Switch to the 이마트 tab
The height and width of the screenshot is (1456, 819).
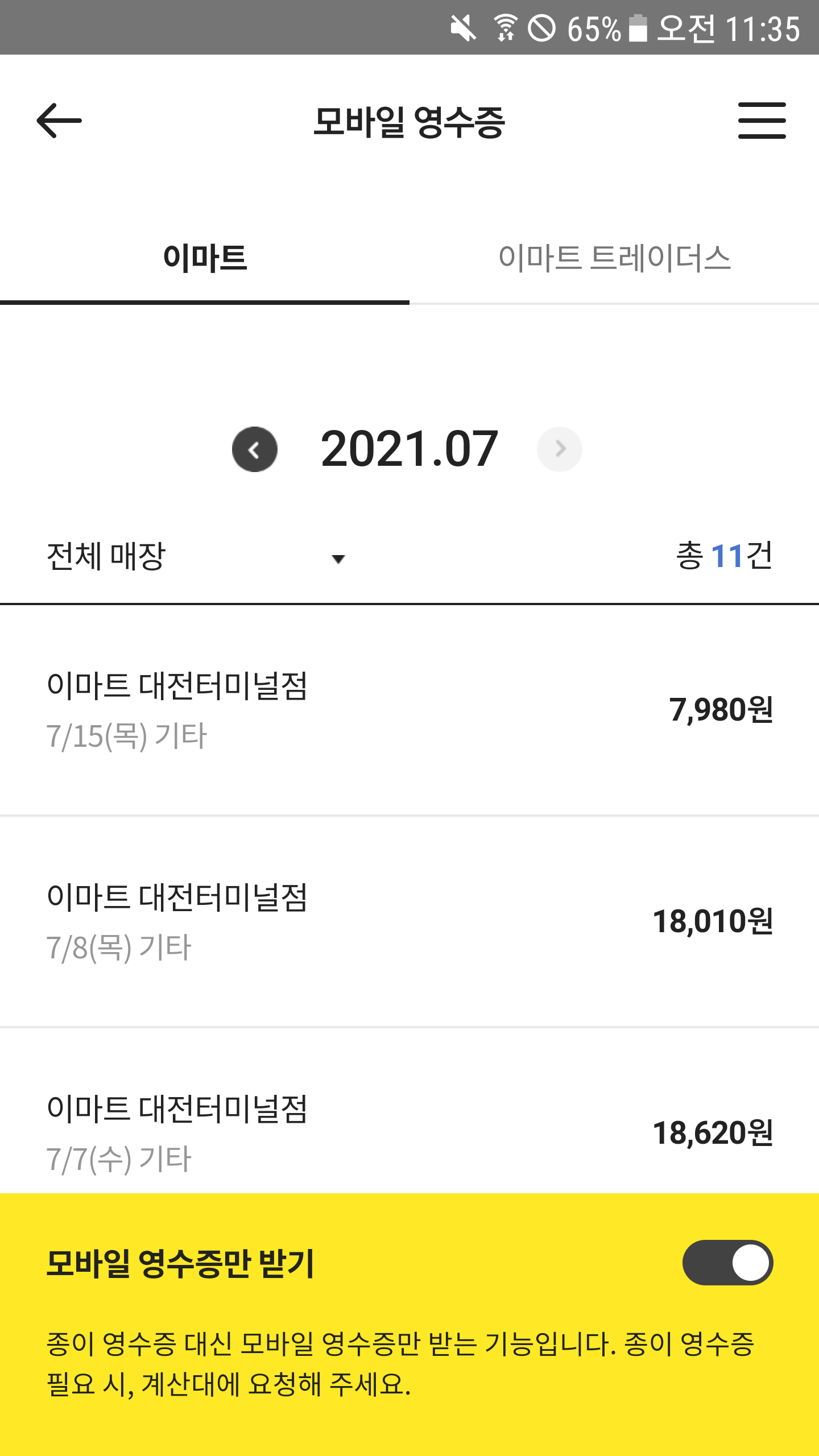[x=205, y=258]
